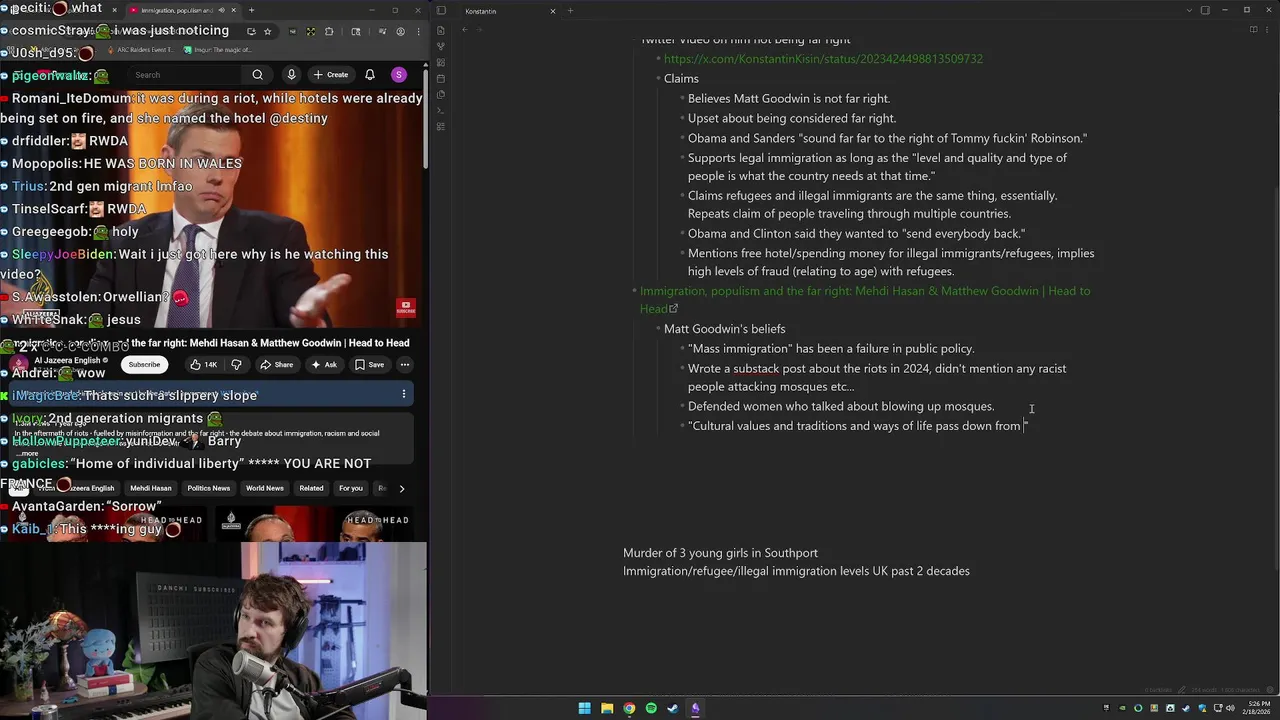Screen dimensions: 1280x720
Task: Open the ARC Raiders Event bookmark
Action: (x=140, y=49)
